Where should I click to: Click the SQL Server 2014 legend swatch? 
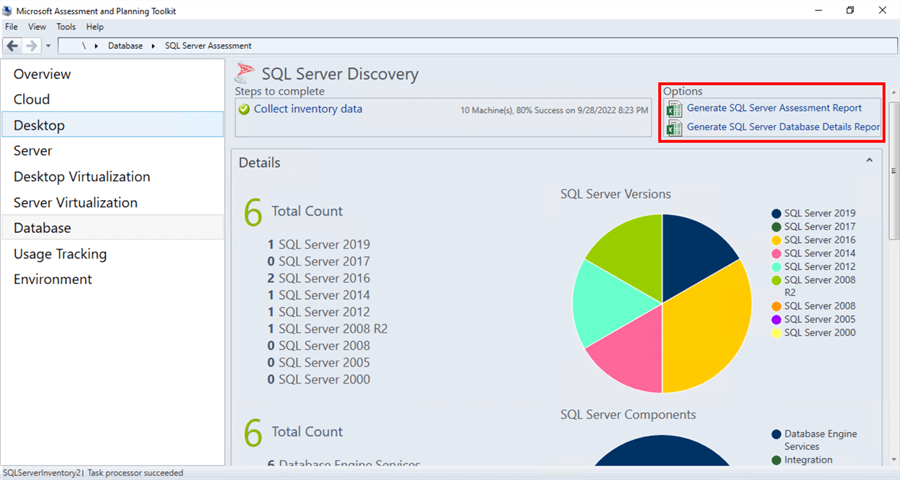pyautogui.click(x=776, y=253)
